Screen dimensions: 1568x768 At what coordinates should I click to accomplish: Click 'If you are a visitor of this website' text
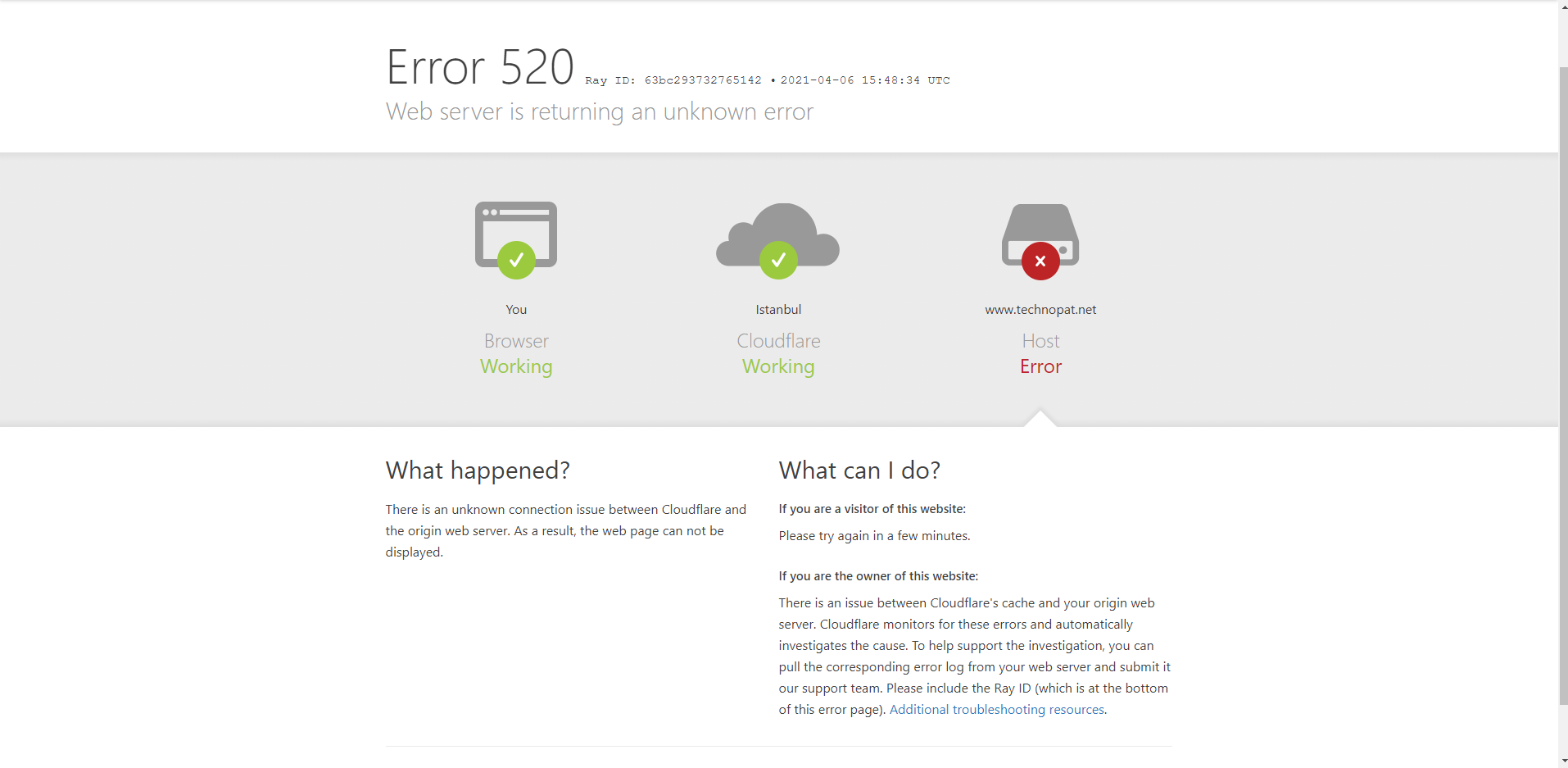(872, 509)
